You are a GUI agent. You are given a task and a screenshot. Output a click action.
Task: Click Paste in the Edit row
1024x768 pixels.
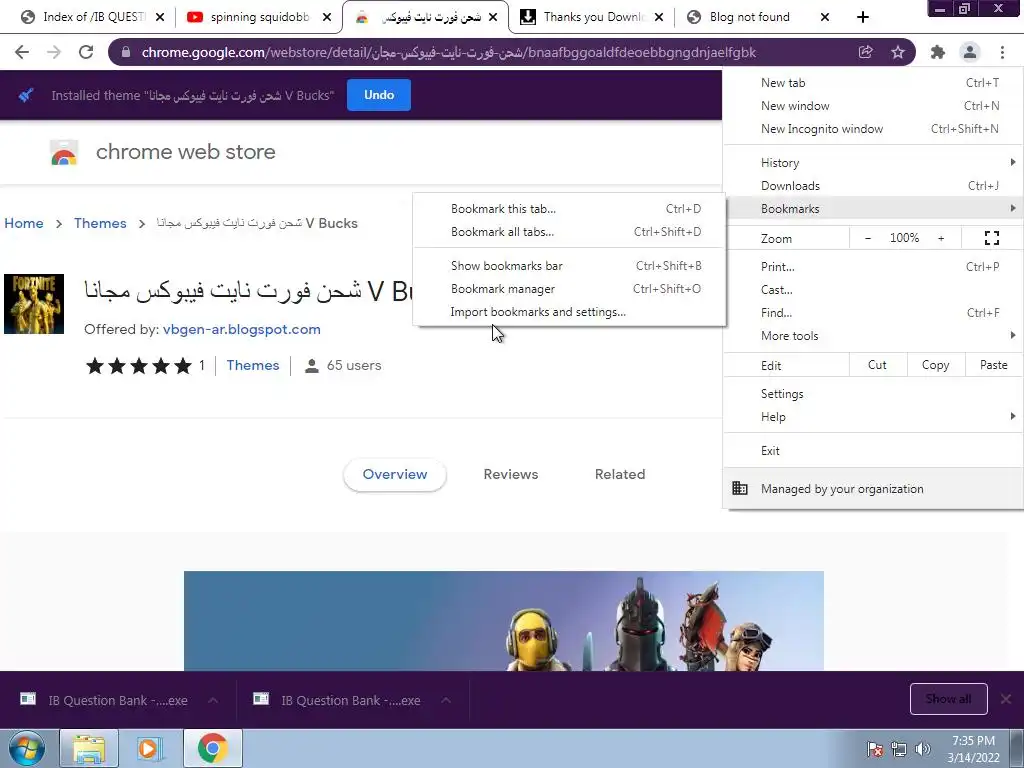(x=993, y=365)
